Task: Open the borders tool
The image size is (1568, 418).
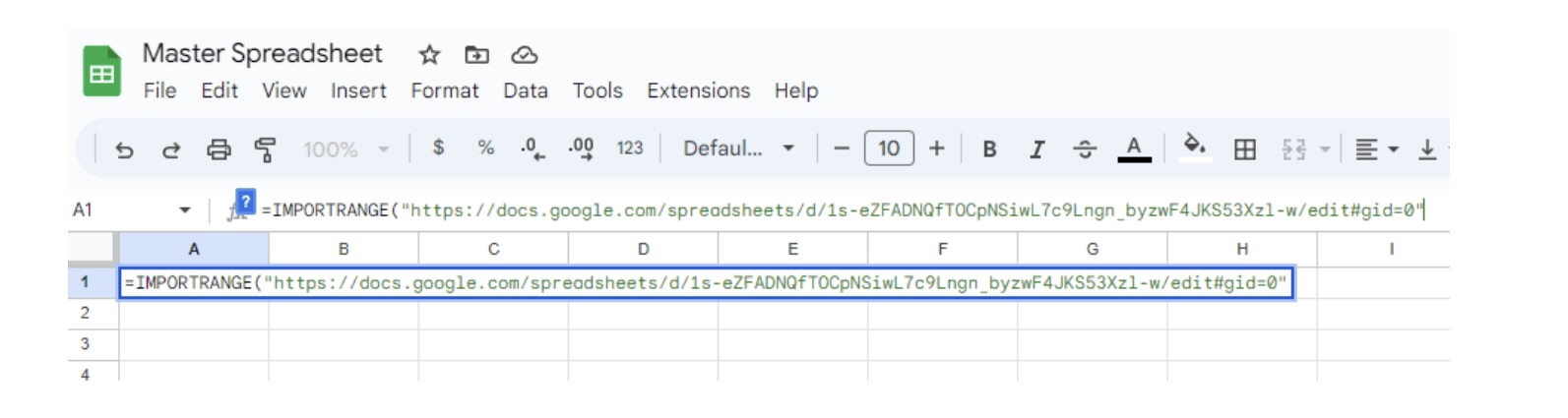Action: click(1245, 149)
